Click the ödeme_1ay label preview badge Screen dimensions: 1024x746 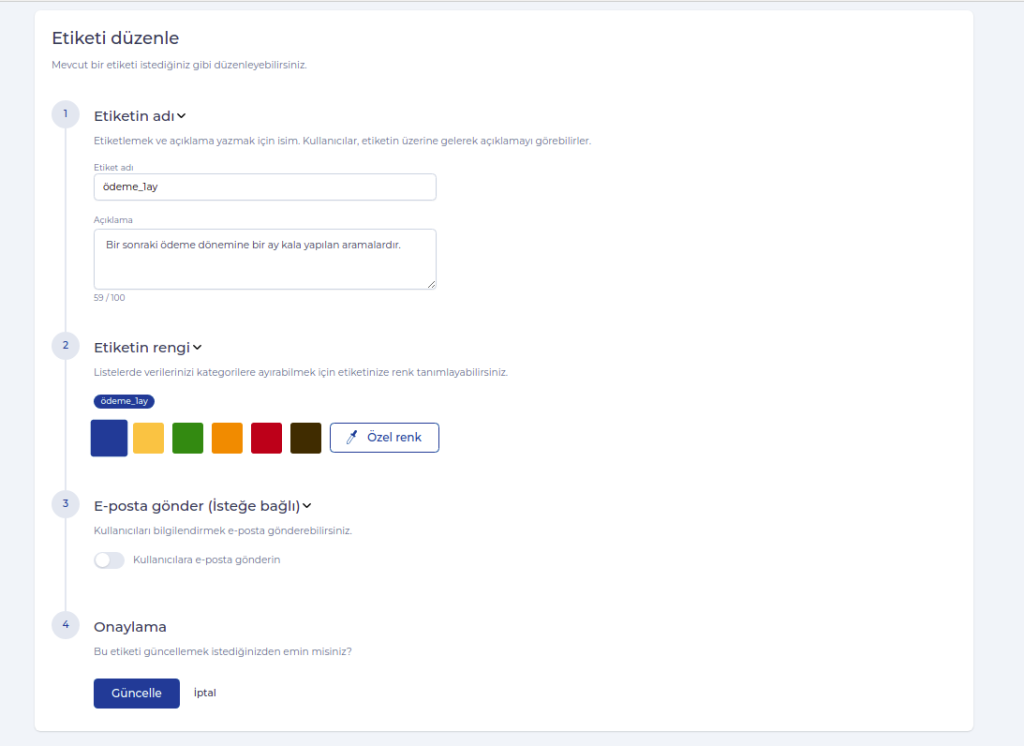(x=124, y=401)
